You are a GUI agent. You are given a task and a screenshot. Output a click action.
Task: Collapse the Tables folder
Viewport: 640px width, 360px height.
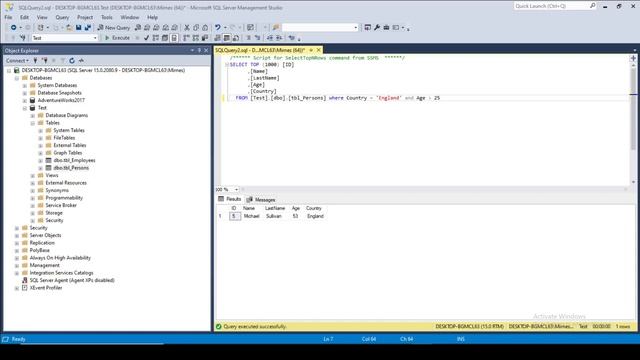33,123
